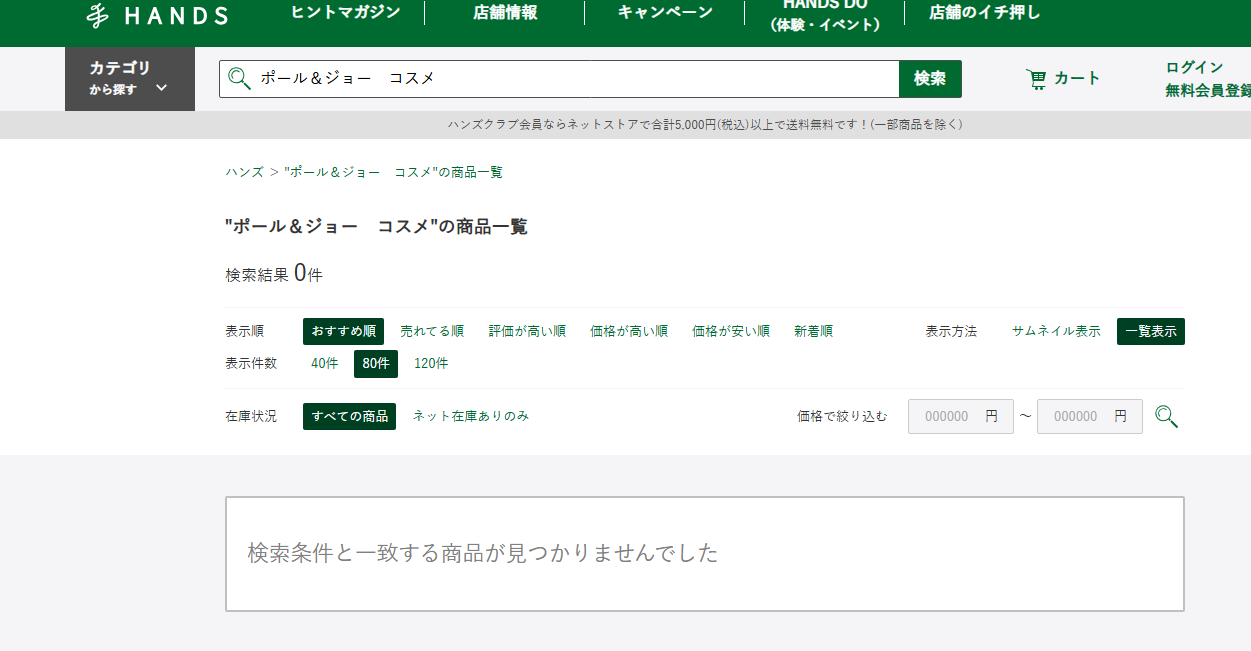The width and height of the screenshot is (1251, 651).
Task: Show 120件 per page
Action: (431, 364)
